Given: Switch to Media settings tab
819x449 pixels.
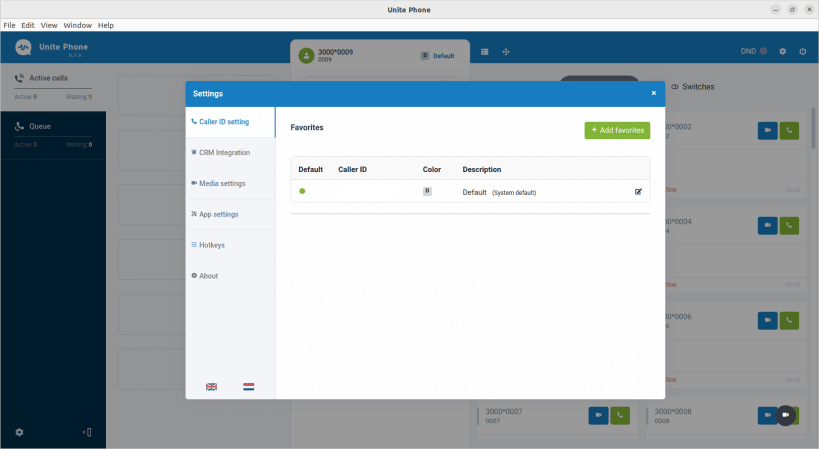Looking at the screenshot, I should pos(230,184).
